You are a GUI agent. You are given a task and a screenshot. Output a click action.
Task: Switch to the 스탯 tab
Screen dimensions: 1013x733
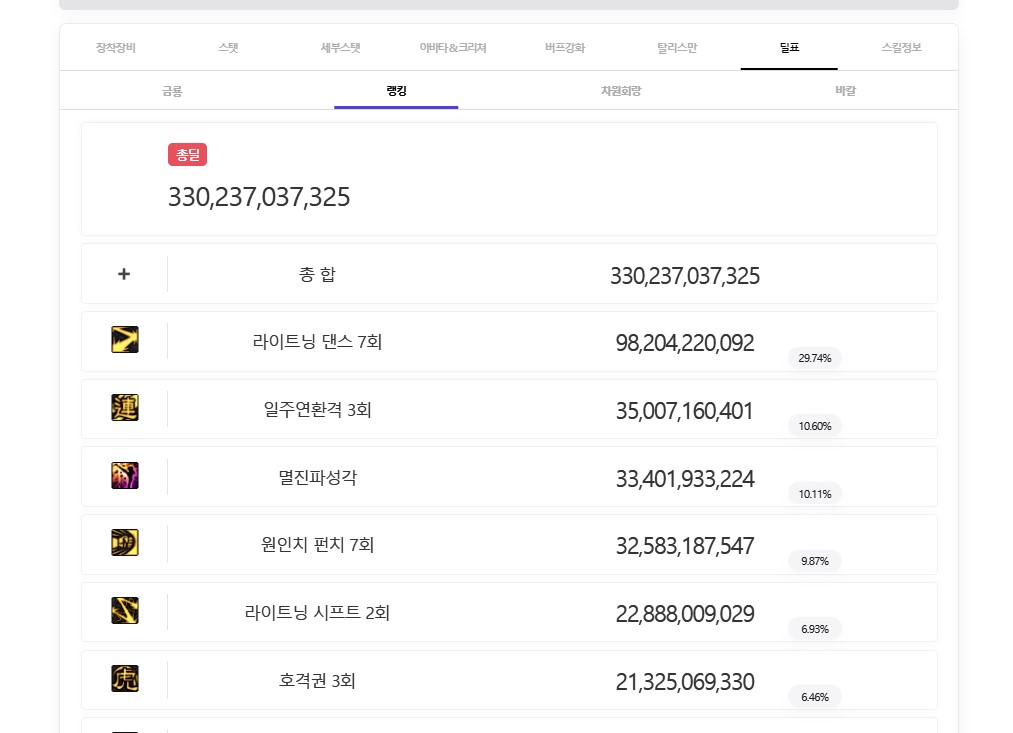pyautogui.click(x=228, y=48)
